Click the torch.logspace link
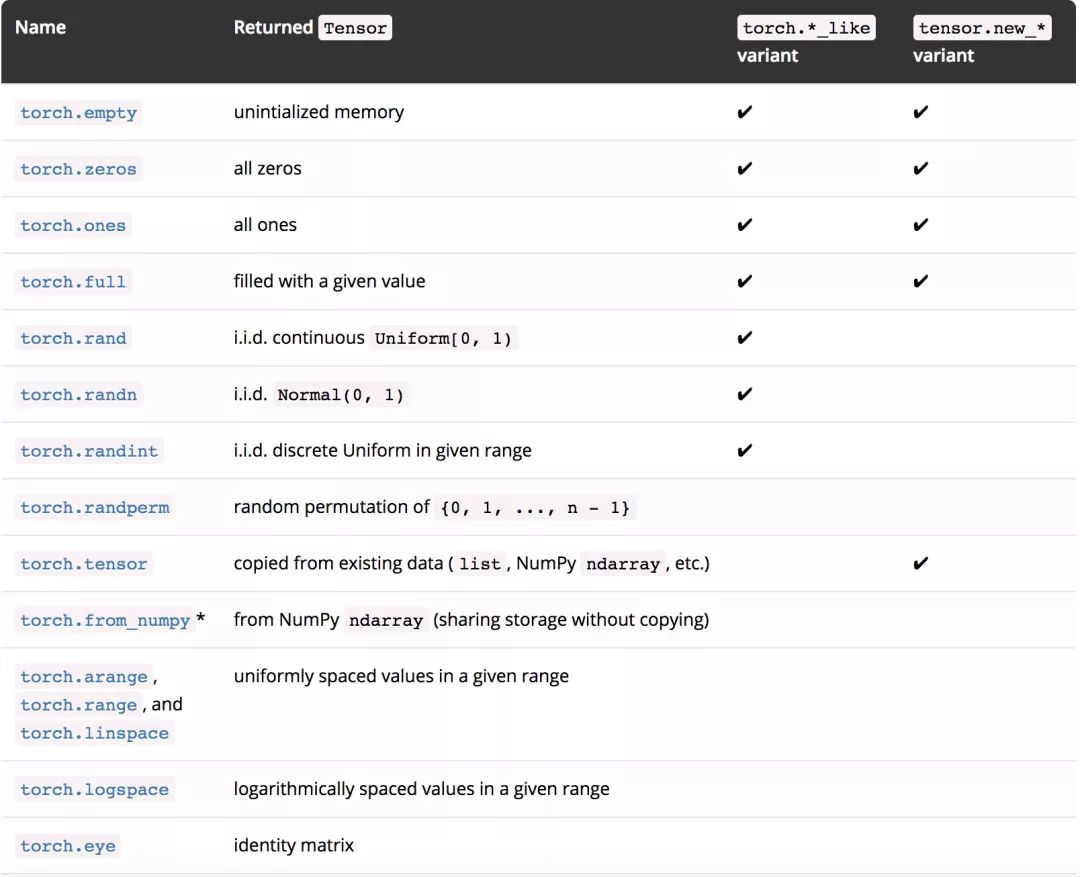 click(95, 790)
